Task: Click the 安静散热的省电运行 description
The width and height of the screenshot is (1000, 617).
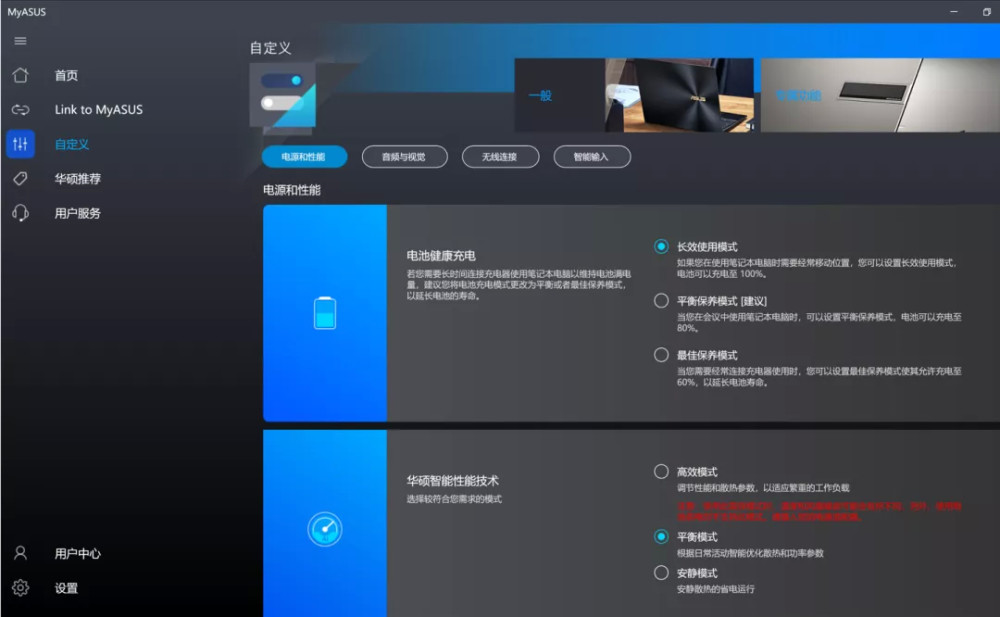Action: click(716, 589)
